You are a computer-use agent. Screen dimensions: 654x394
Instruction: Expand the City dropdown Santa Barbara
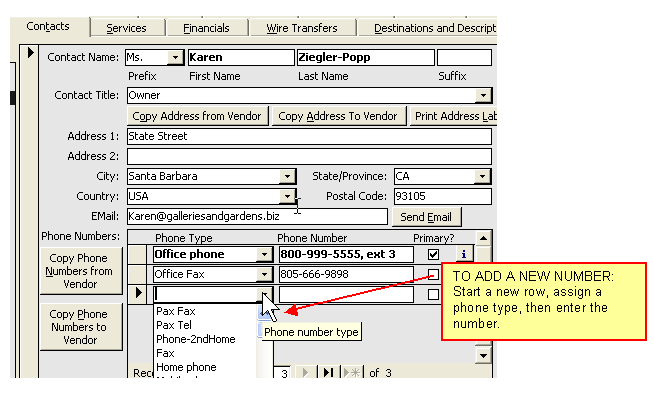(x=287, y=176)
